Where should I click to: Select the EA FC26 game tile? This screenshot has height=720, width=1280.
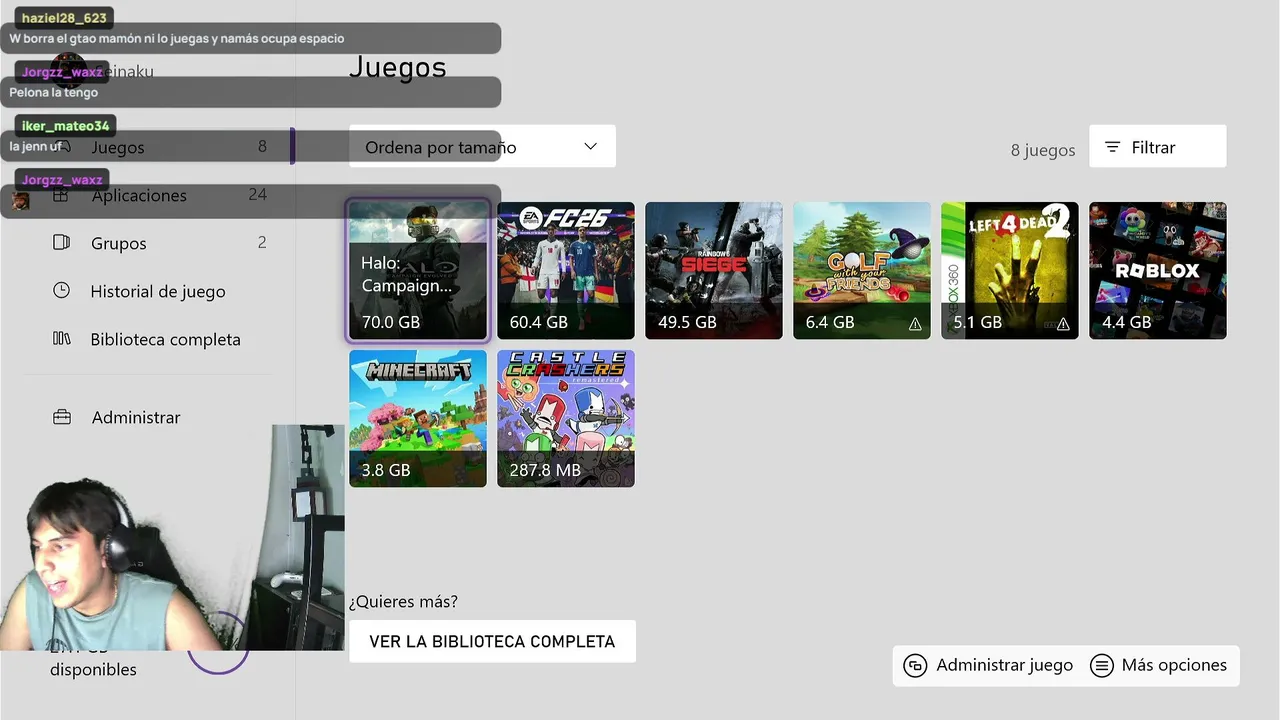(566, 270)
